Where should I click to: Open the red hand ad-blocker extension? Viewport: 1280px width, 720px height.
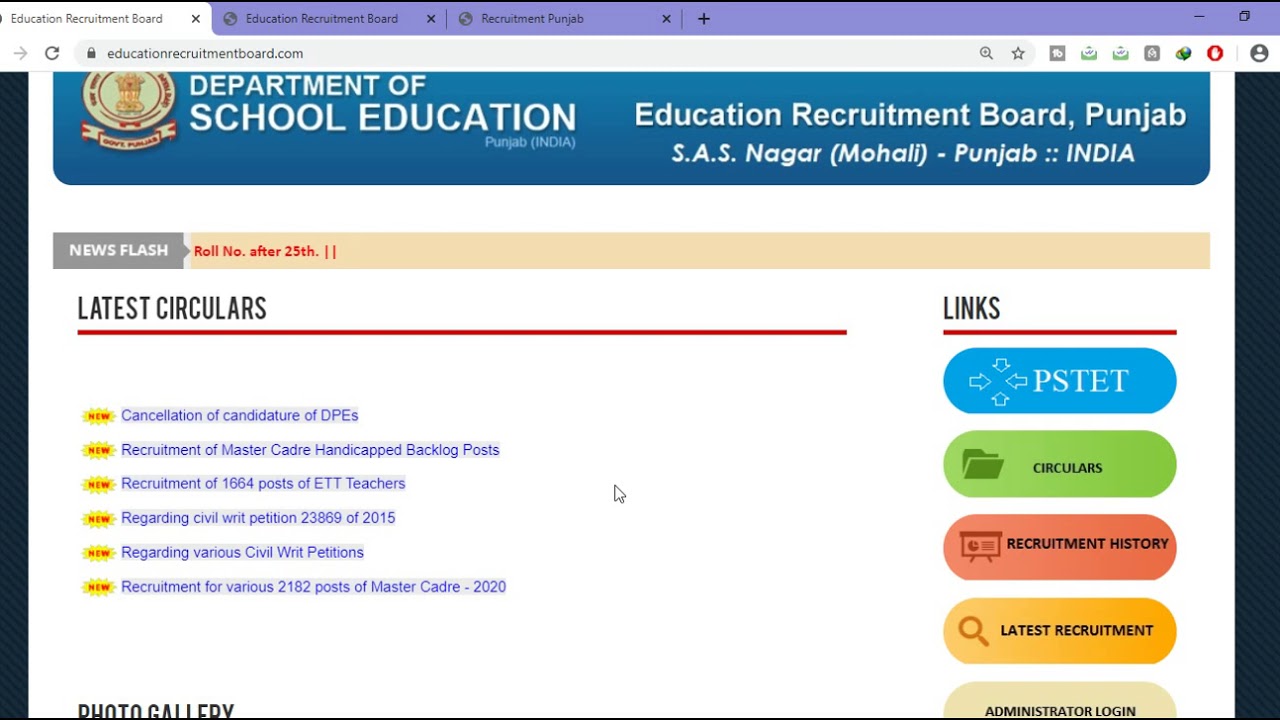[1215, 53]
